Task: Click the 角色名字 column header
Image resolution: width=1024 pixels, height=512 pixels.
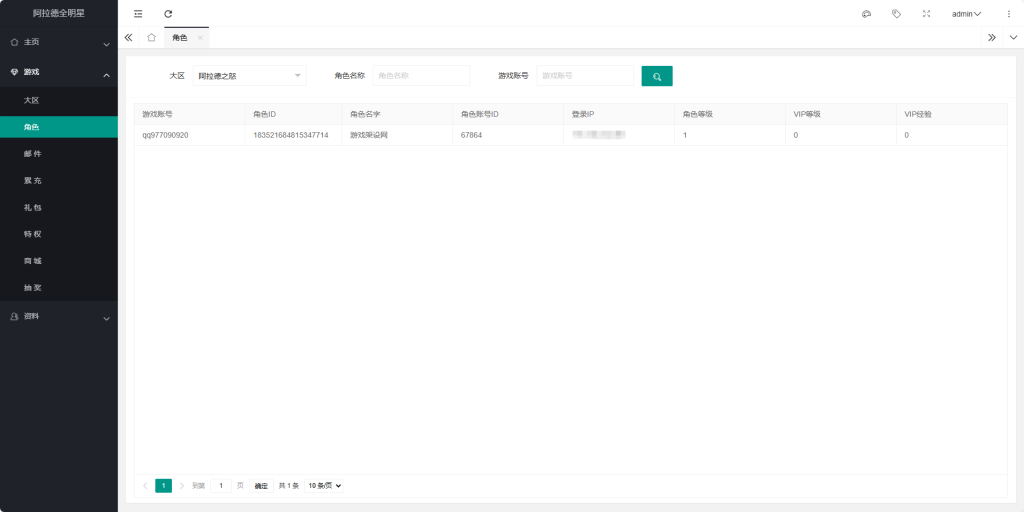Action: [x=397, y=114]
